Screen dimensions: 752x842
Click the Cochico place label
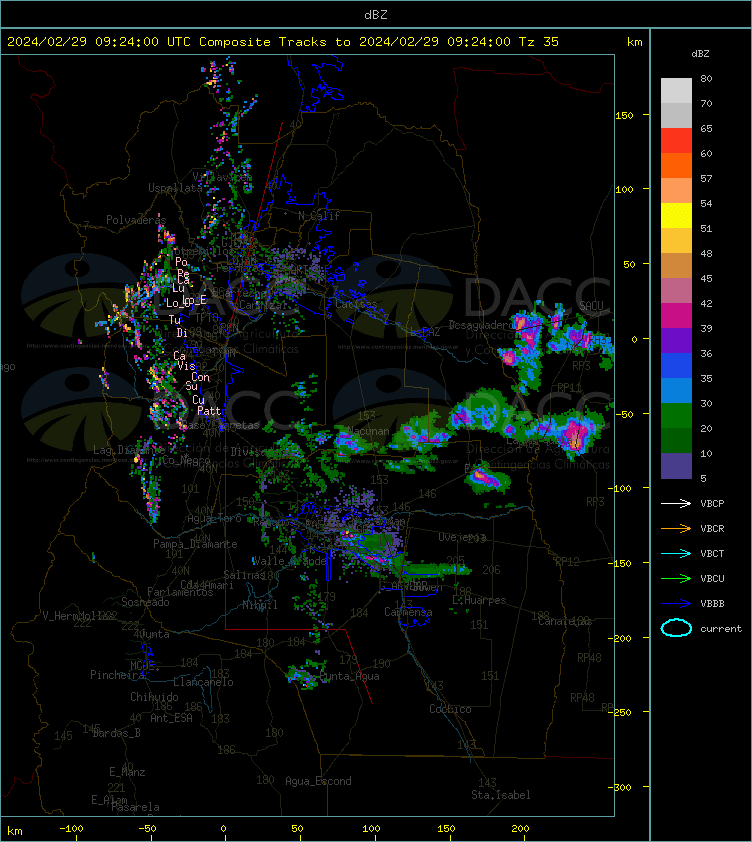tap(450, 709)
